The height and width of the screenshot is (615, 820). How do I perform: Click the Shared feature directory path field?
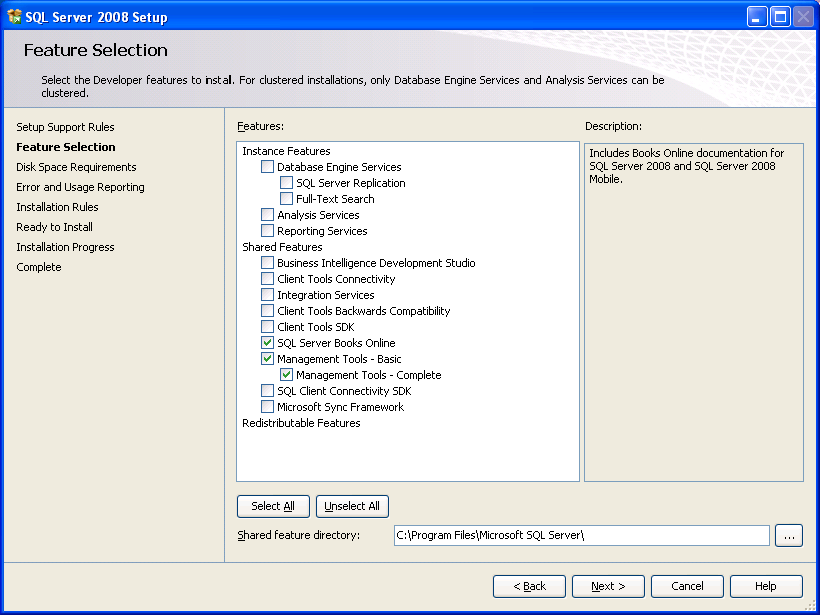(x=582, y=536)
